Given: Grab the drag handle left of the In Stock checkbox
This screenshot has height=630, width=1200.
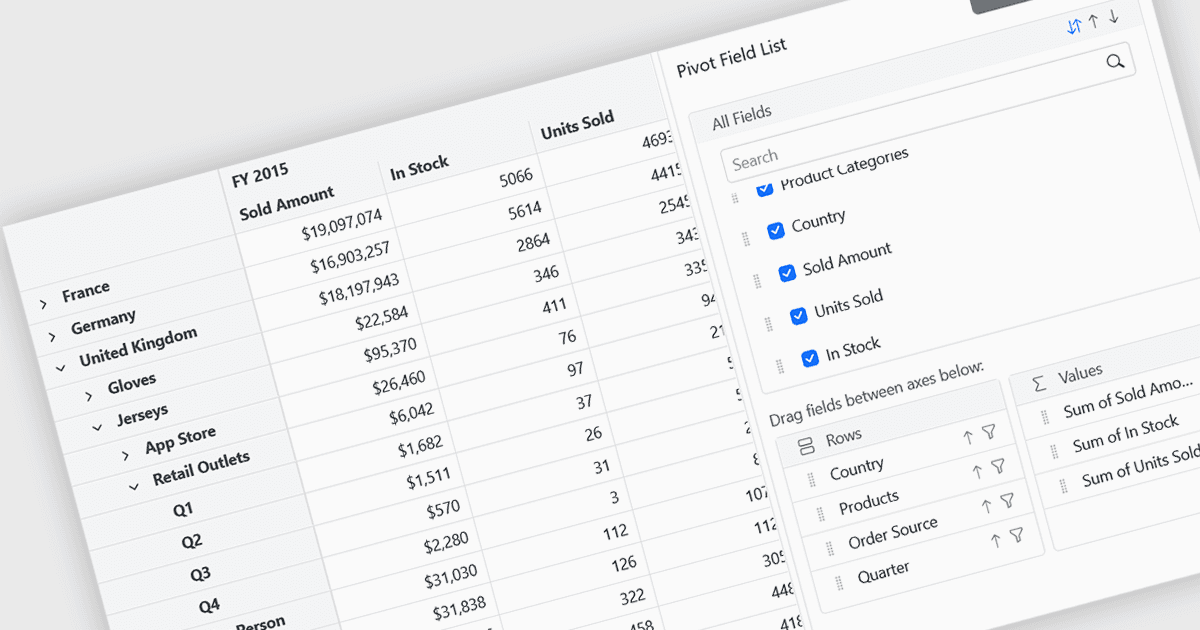Looking at the screenshot, I should tap(781, 366).
